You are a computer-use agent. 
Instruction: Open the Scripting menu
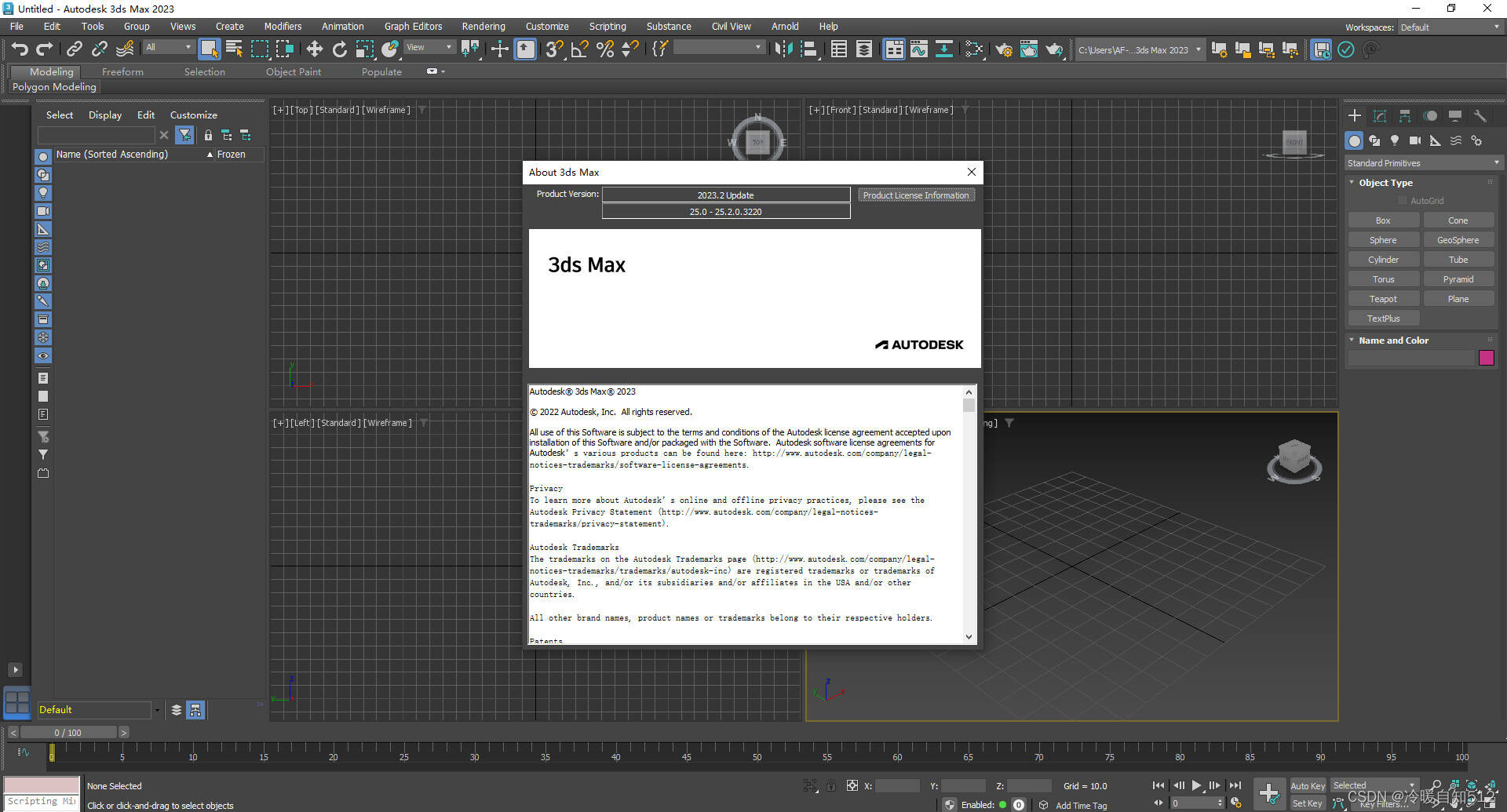(x=608, y=26)
